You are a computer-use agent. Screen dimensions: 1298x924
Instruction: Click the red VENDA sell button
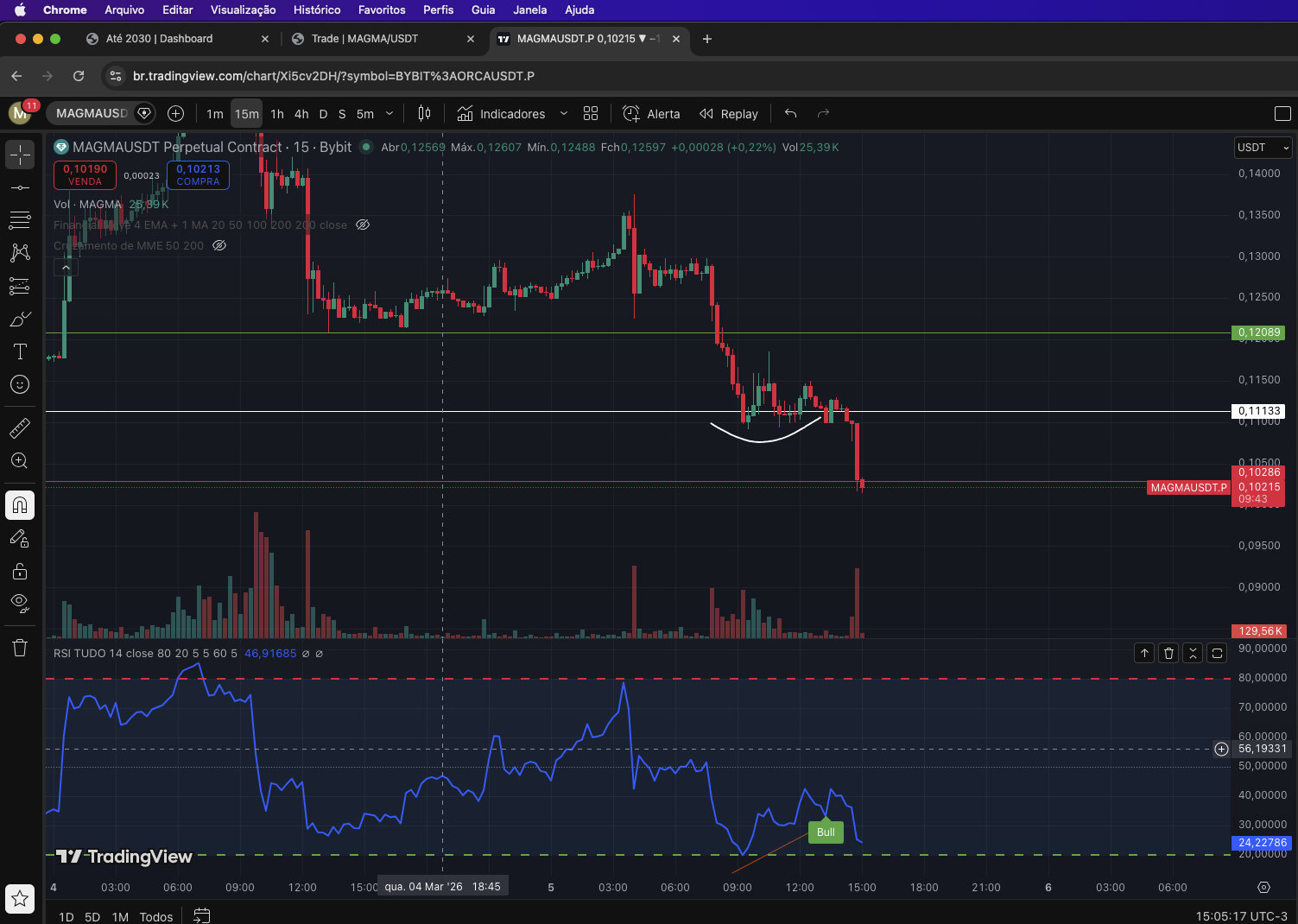pyautogui.click(x=85, y=174)
